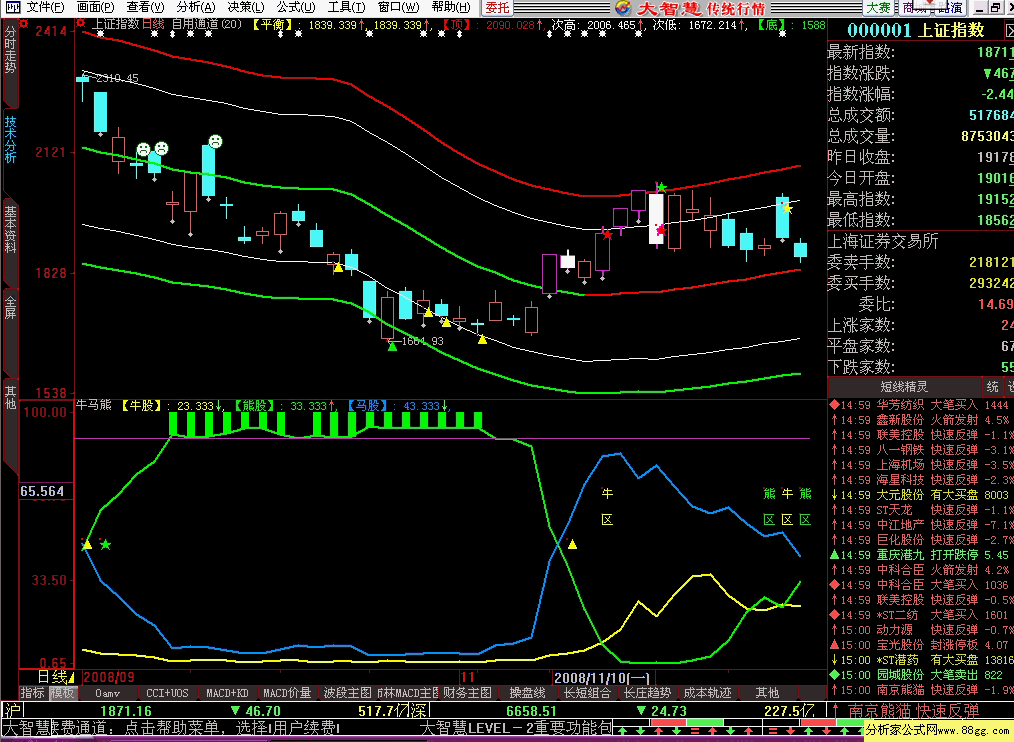Open the 决策(L) menu

point(246,7)
